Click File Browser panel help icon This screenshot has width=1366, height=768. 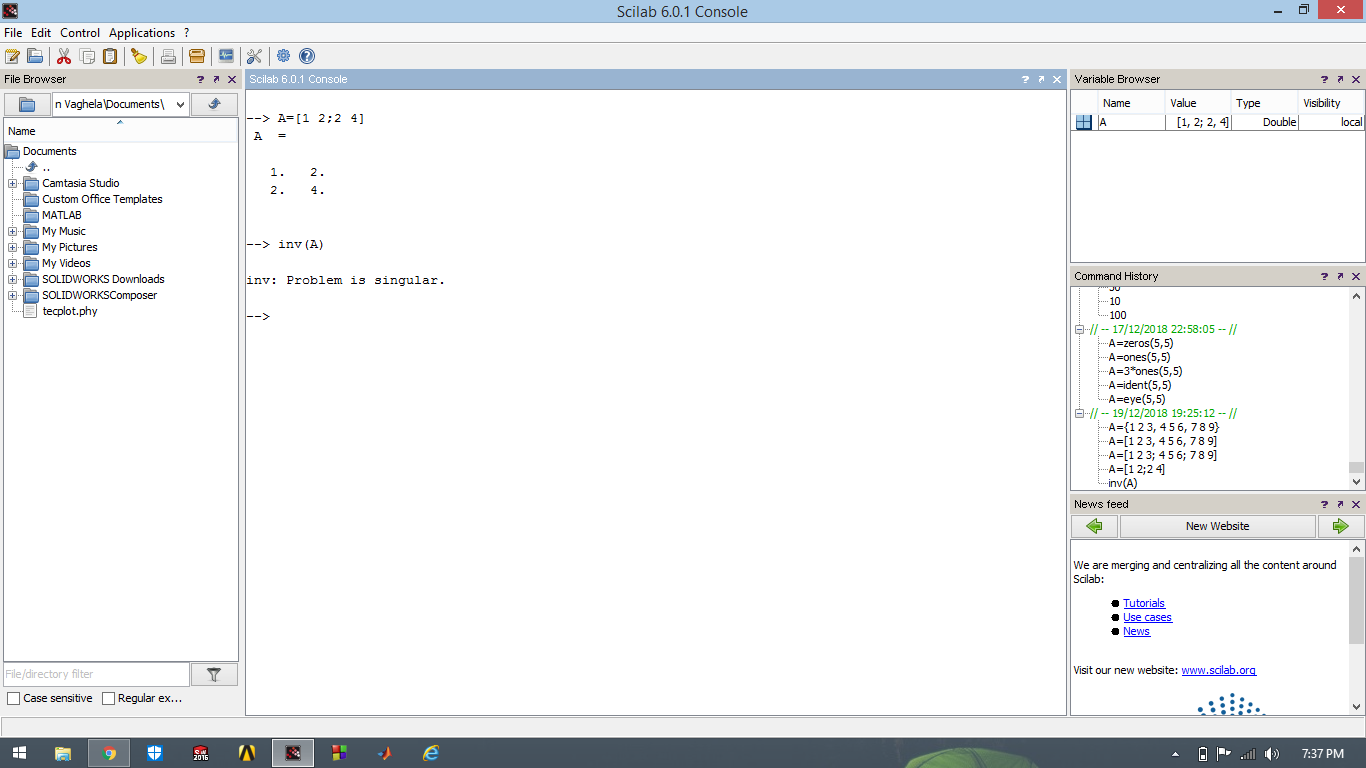tap(201, 79)
